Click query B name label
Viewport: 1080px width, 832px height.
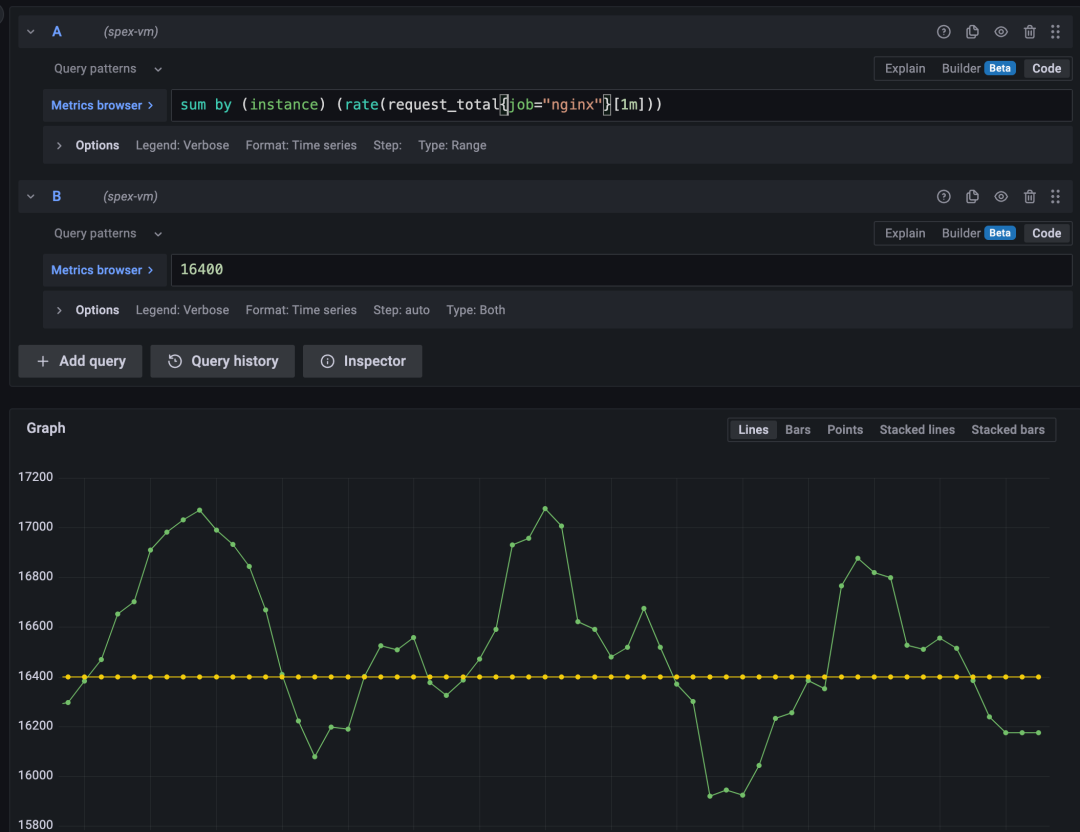pyautogui.click(x=56, y=196)
